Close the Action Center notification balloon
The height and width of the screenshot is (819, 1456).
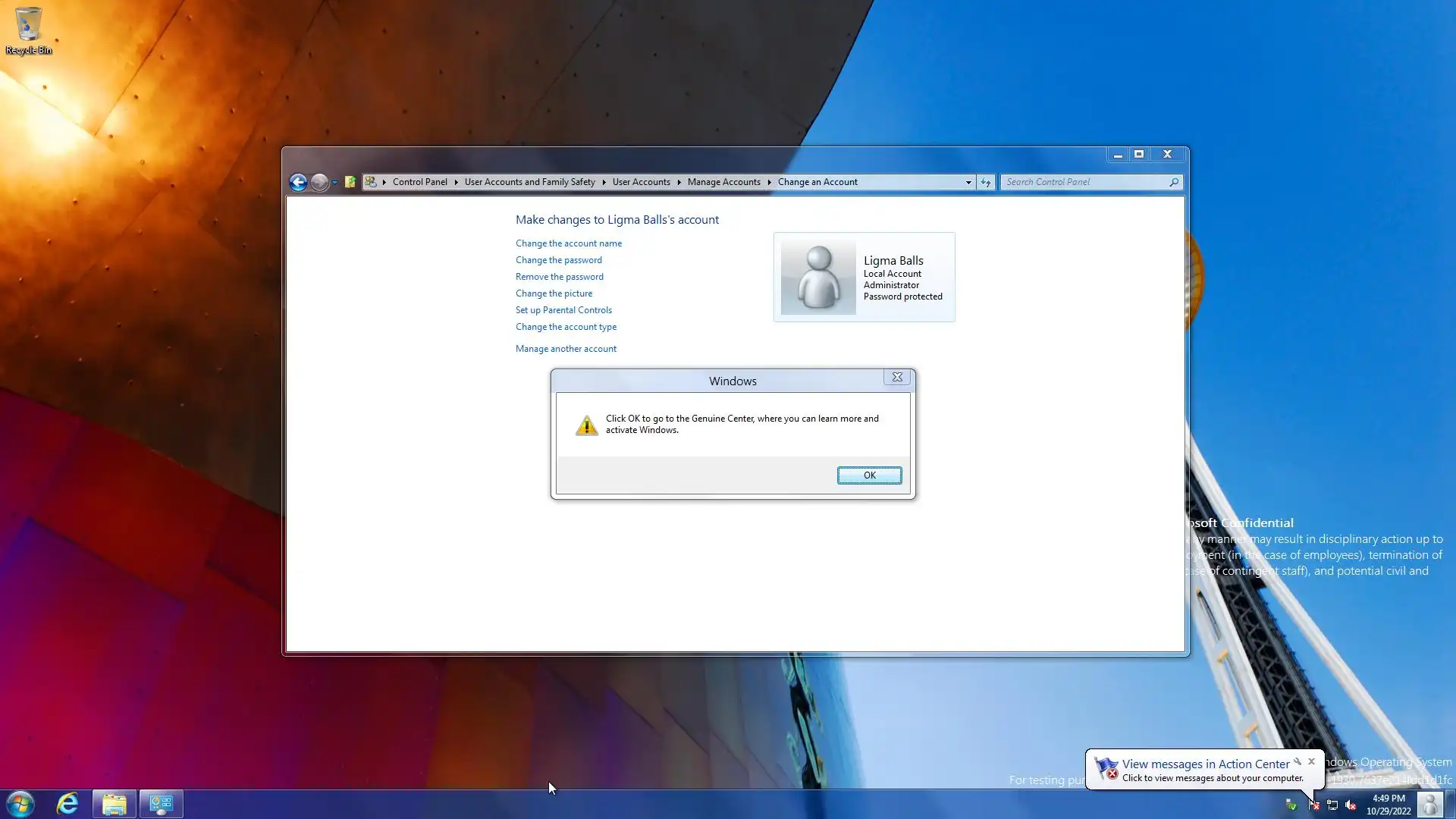(x=1311, y=761)
